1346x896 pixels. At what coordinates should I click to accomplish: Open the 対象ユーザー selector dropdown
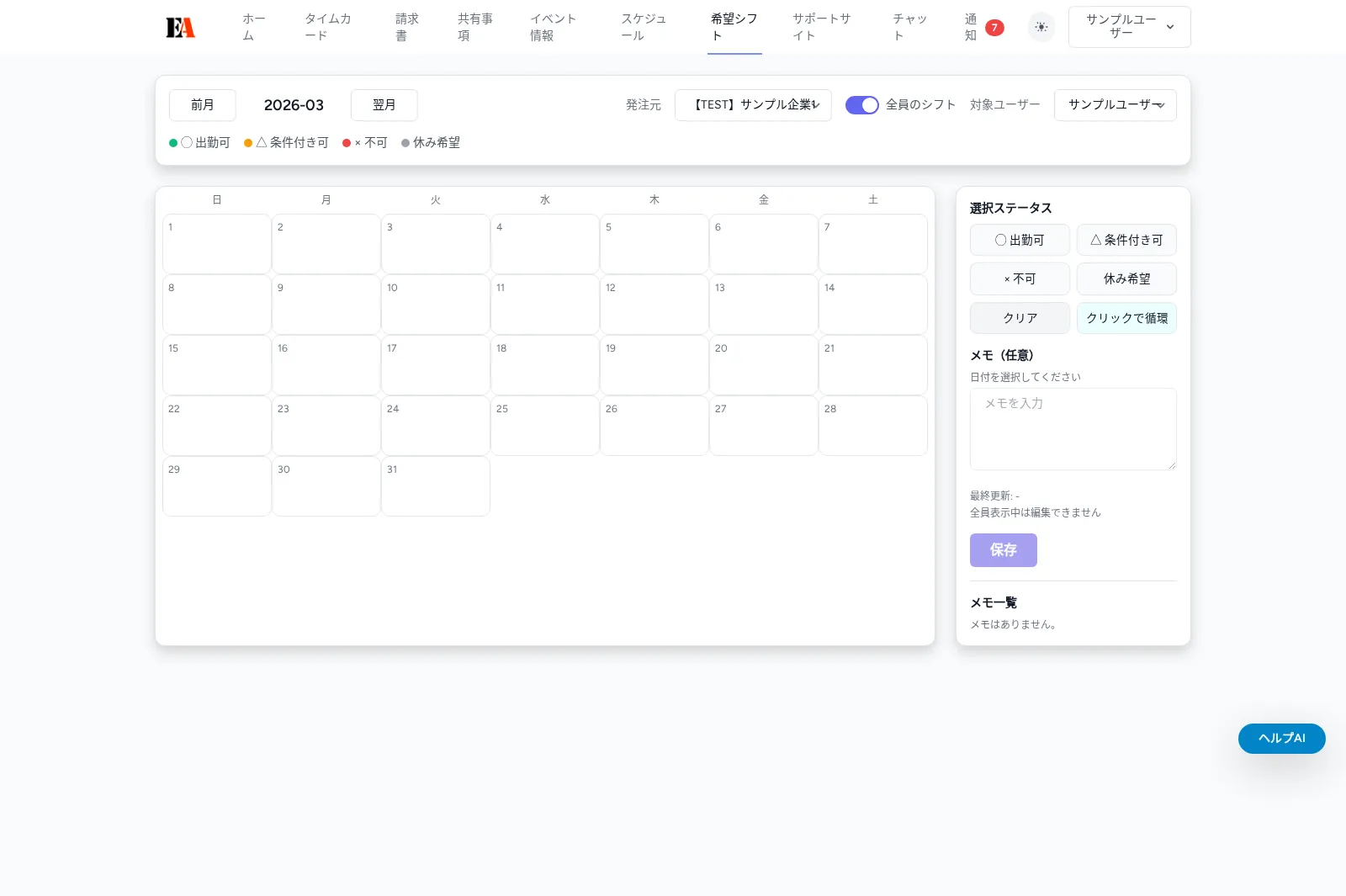[1115, 105]
